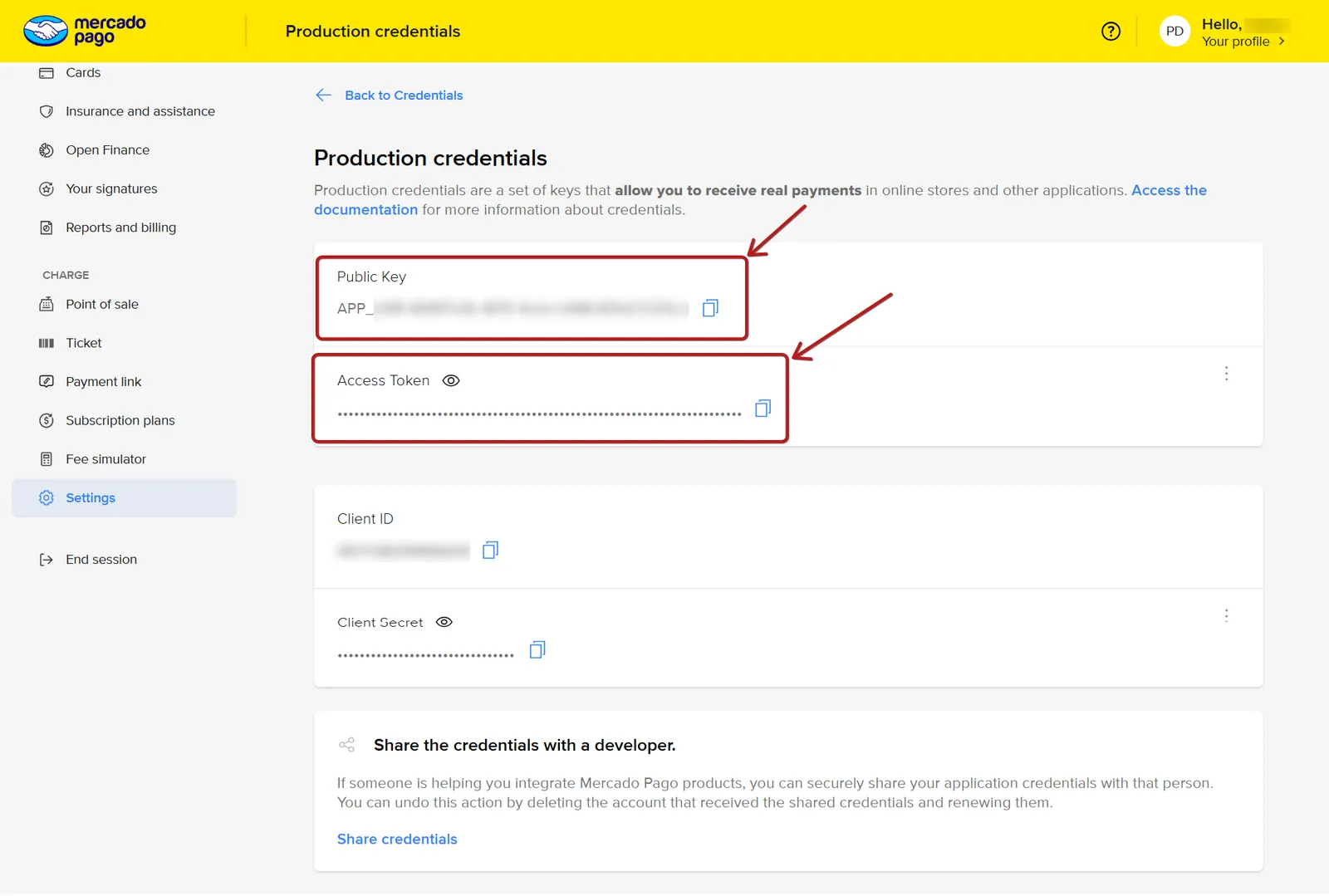Image resolution: width=1329 pixels, height=896 pixels.
Task: Open Client Secret three-dot options menu
Action: point(1226,616)
